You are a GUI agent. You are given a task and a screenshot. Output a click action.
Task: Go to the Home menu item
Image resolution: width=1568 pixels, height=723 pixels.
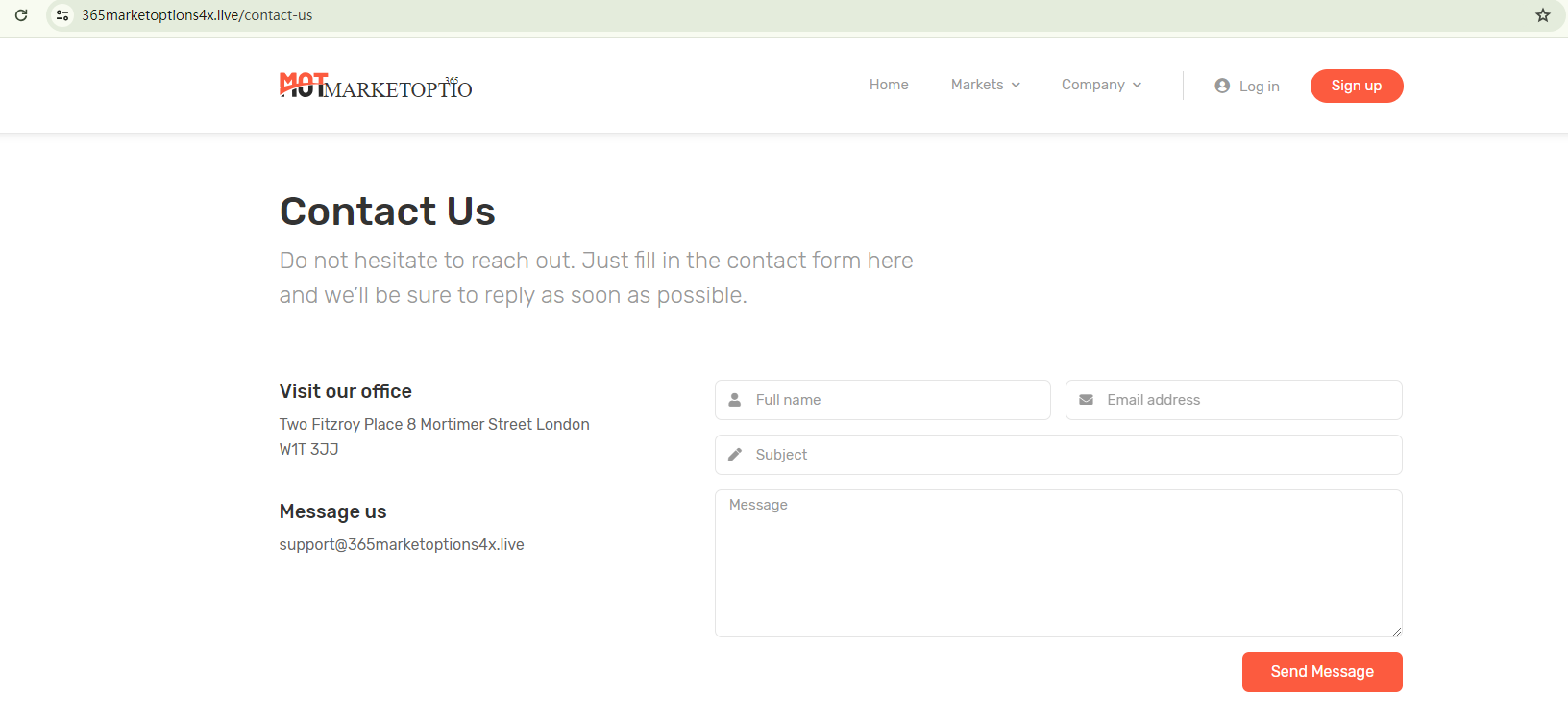[889, 85]
